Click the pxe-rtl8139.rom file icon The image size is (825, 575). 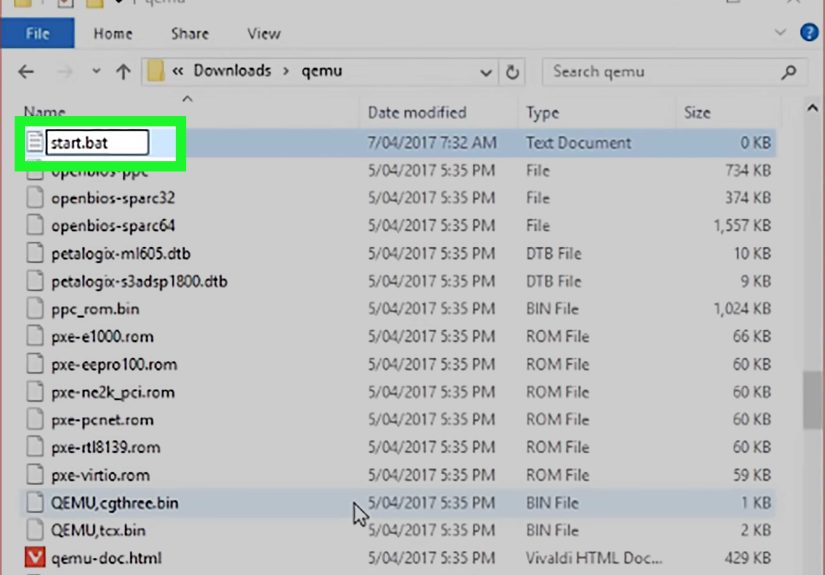coord(35,447)
